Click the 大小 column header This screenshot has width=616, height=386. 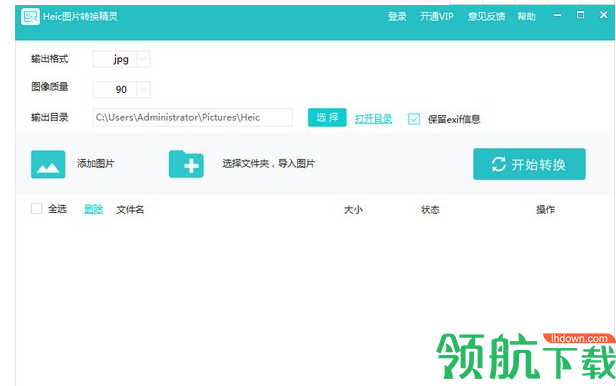pos(353,210)
